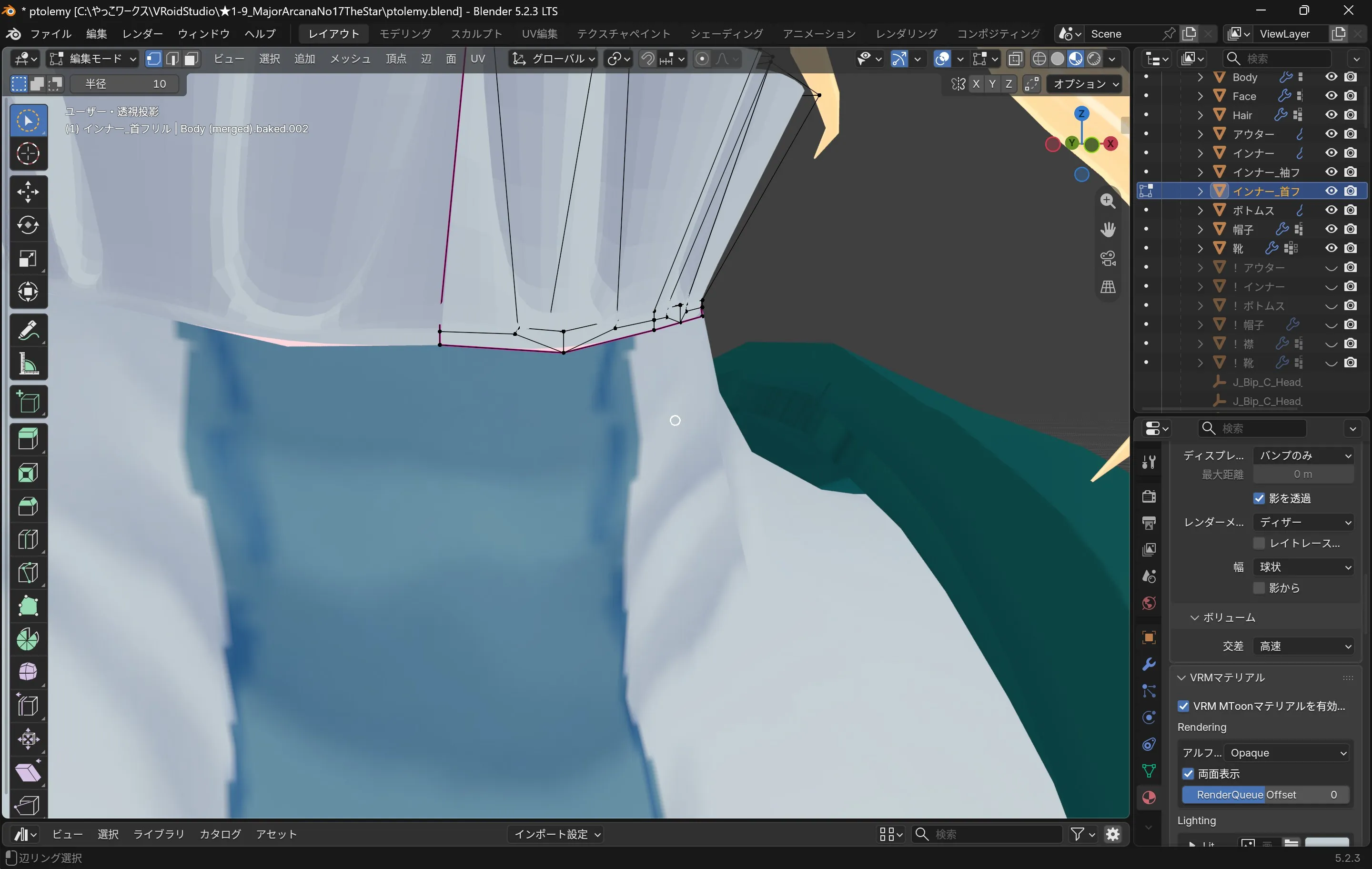
Task: Open the Opaque alpha mode dropdown
Action: 1286,753
